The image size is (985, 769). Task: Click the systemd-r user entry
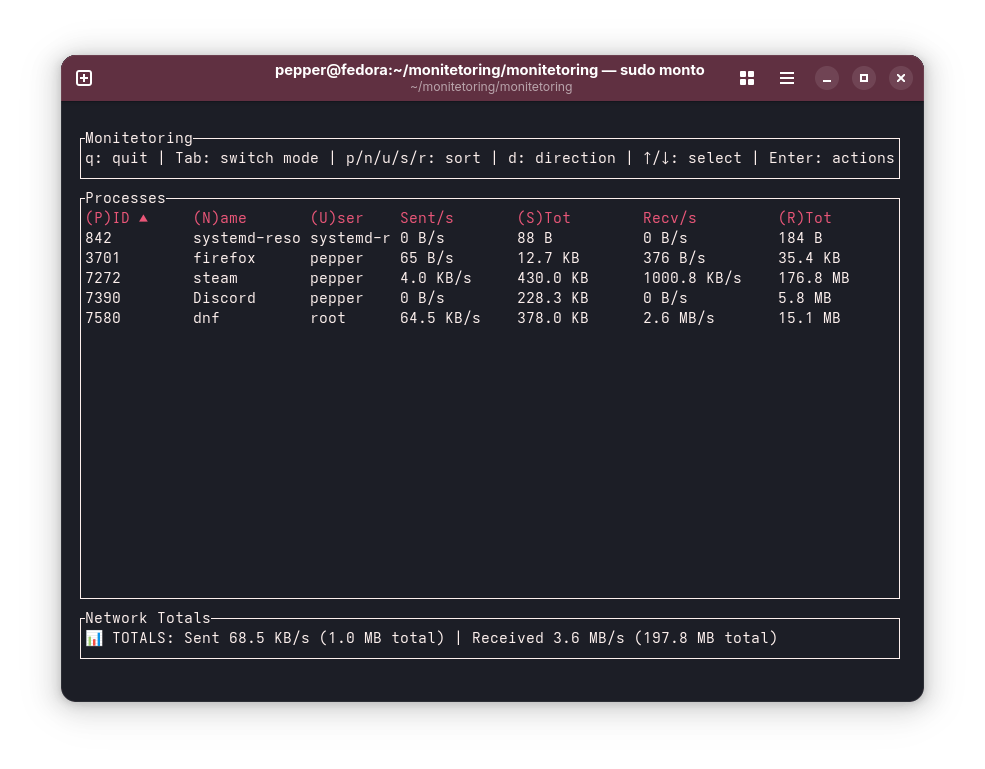pos(350,238)
